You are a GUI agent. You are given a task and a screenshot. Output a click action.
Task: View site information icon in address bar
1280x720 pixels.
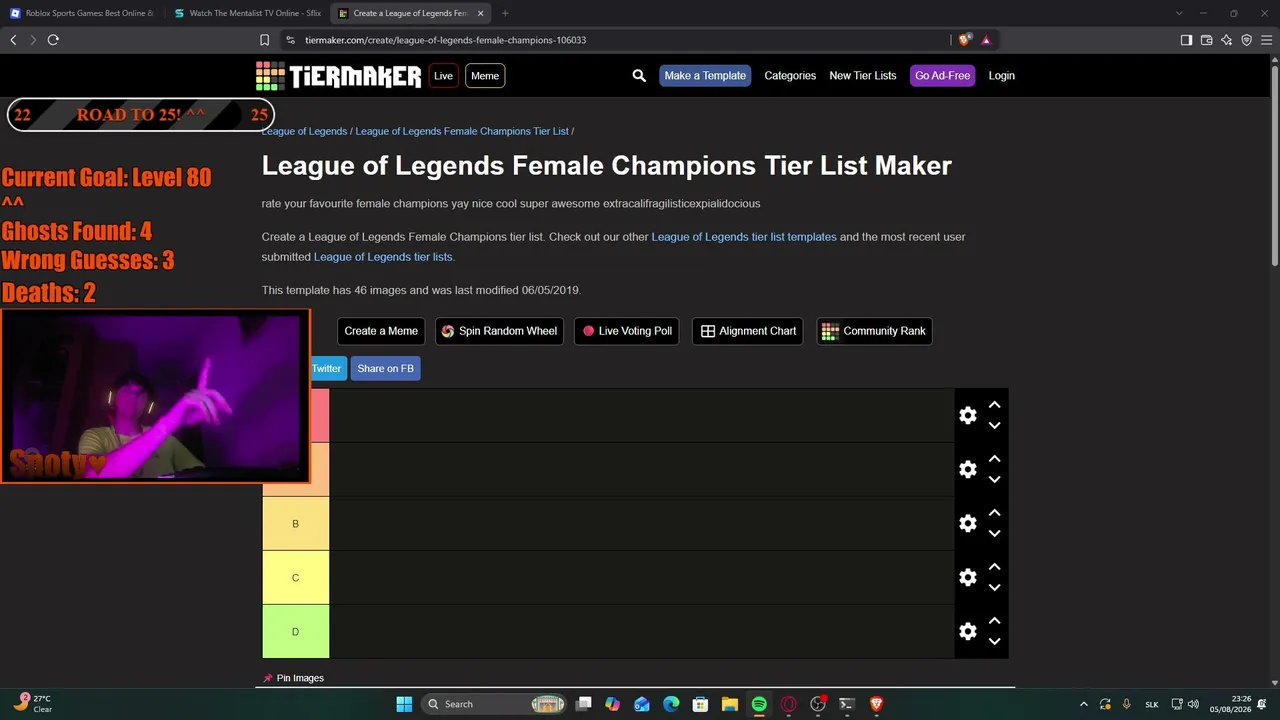point(290,40)
